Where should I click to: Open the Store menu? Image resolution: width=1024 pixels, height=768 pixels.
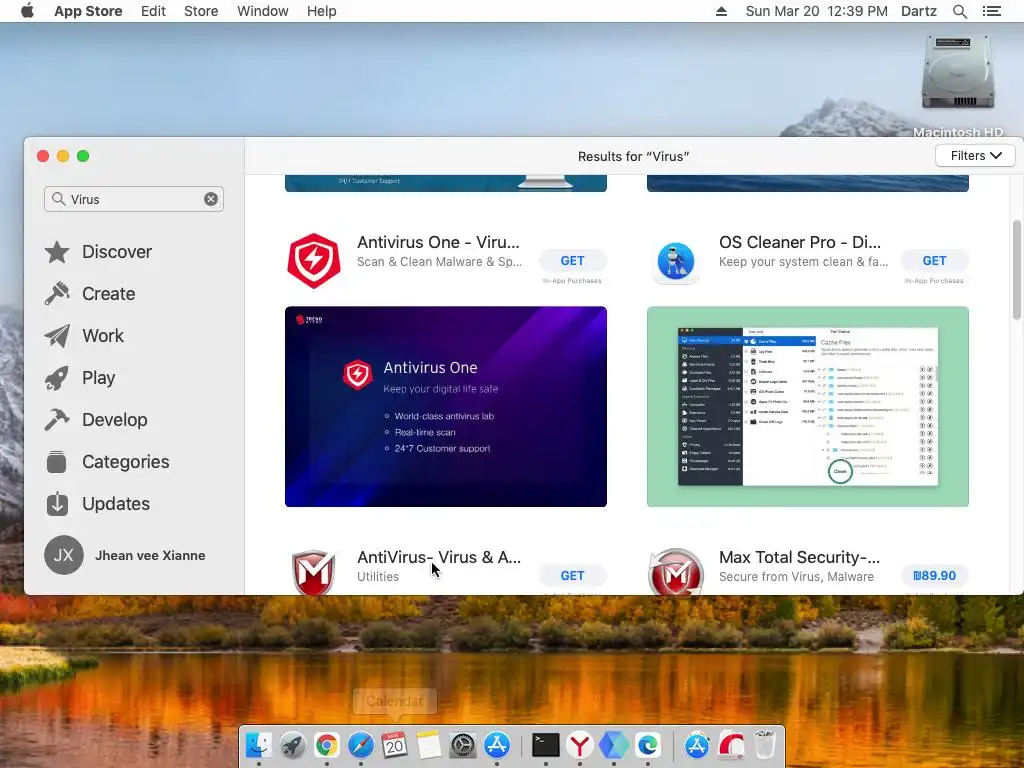201,11
